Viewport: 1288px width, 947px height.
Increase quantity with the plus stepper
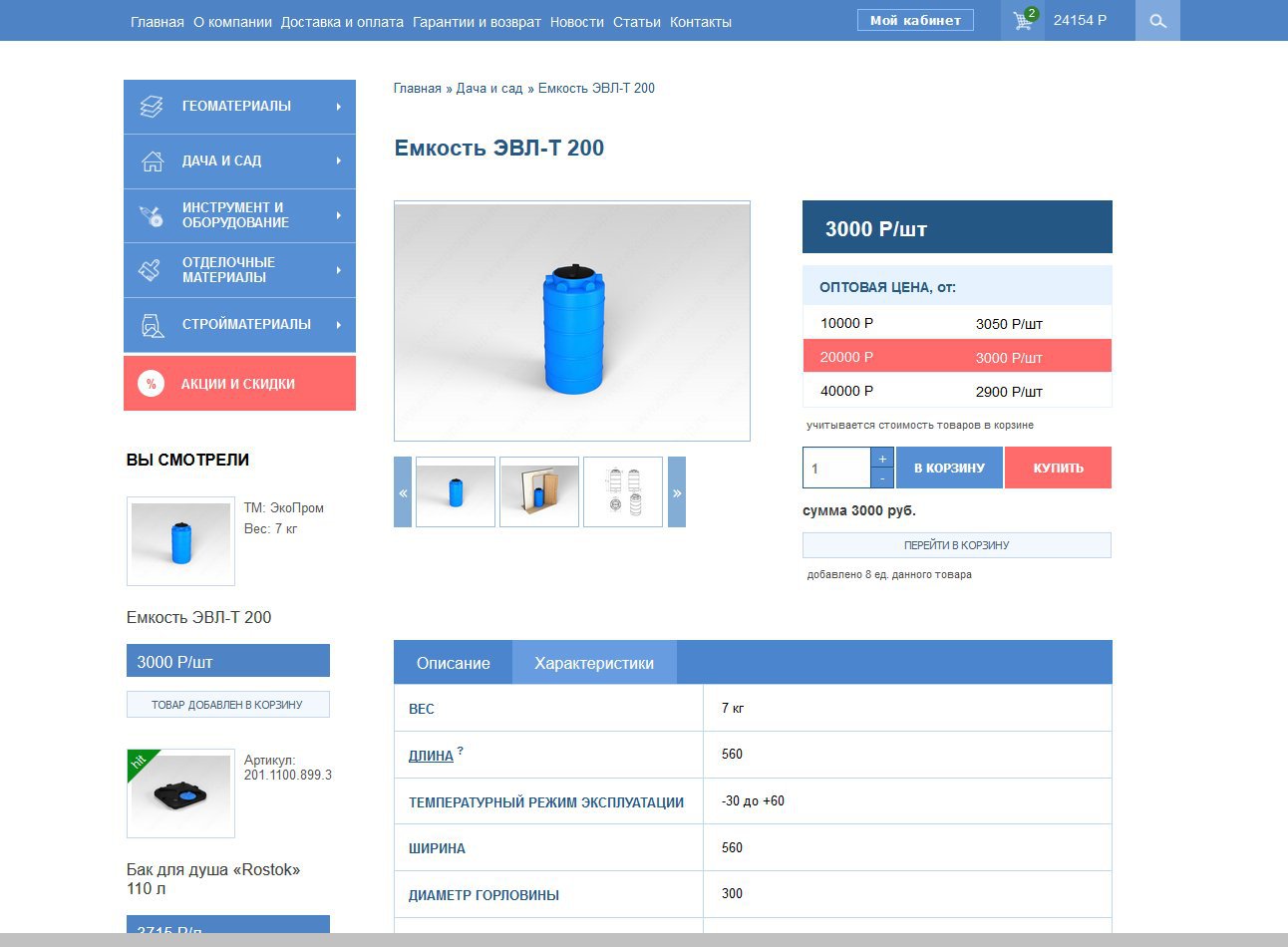coord(881,458)
